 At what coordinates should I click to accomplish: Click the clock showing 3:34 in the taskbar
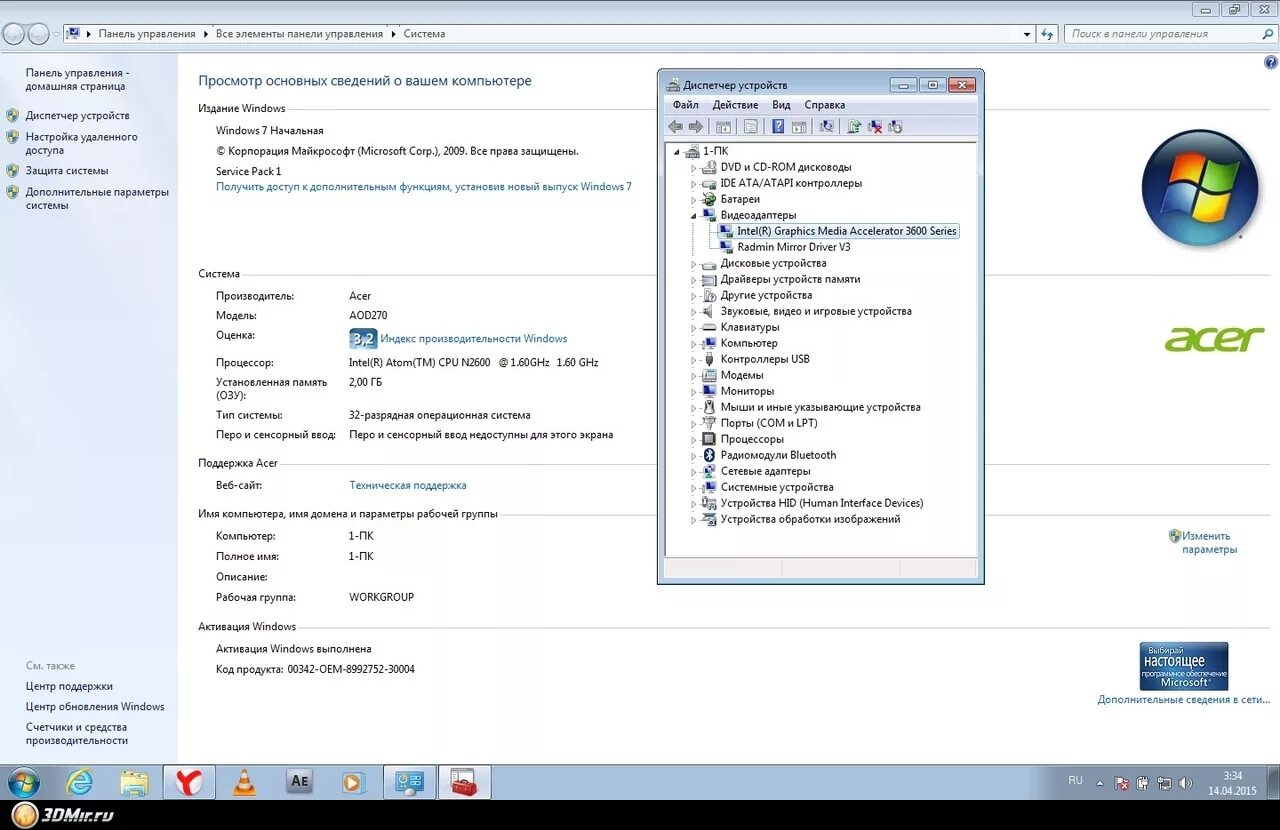point(1233,776)
